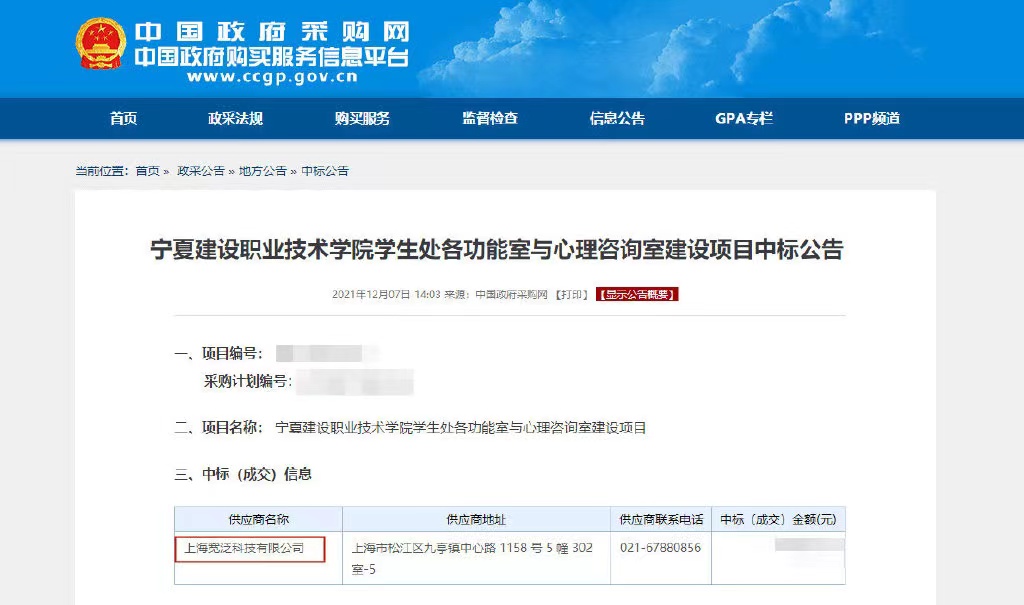Open the PPP频道 navigation tab
The width and height of the screenshot is (1024, 605).
[872, 118]
